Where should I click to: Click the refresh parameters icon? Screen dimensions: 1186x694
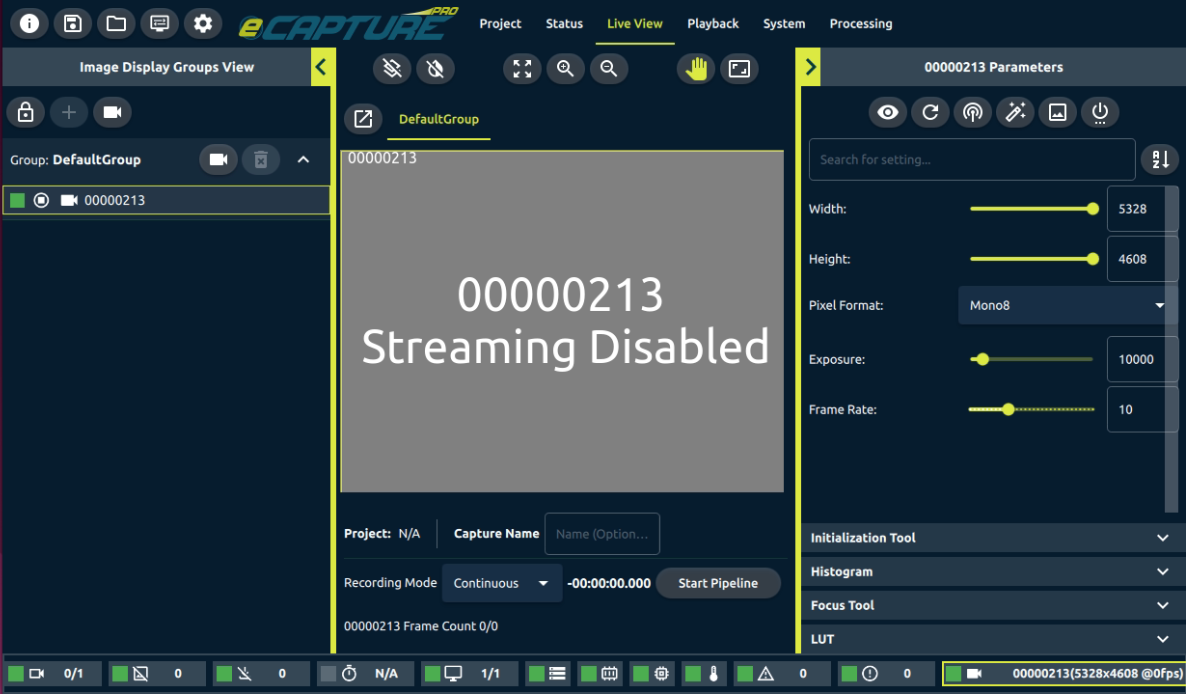(930, 113)
